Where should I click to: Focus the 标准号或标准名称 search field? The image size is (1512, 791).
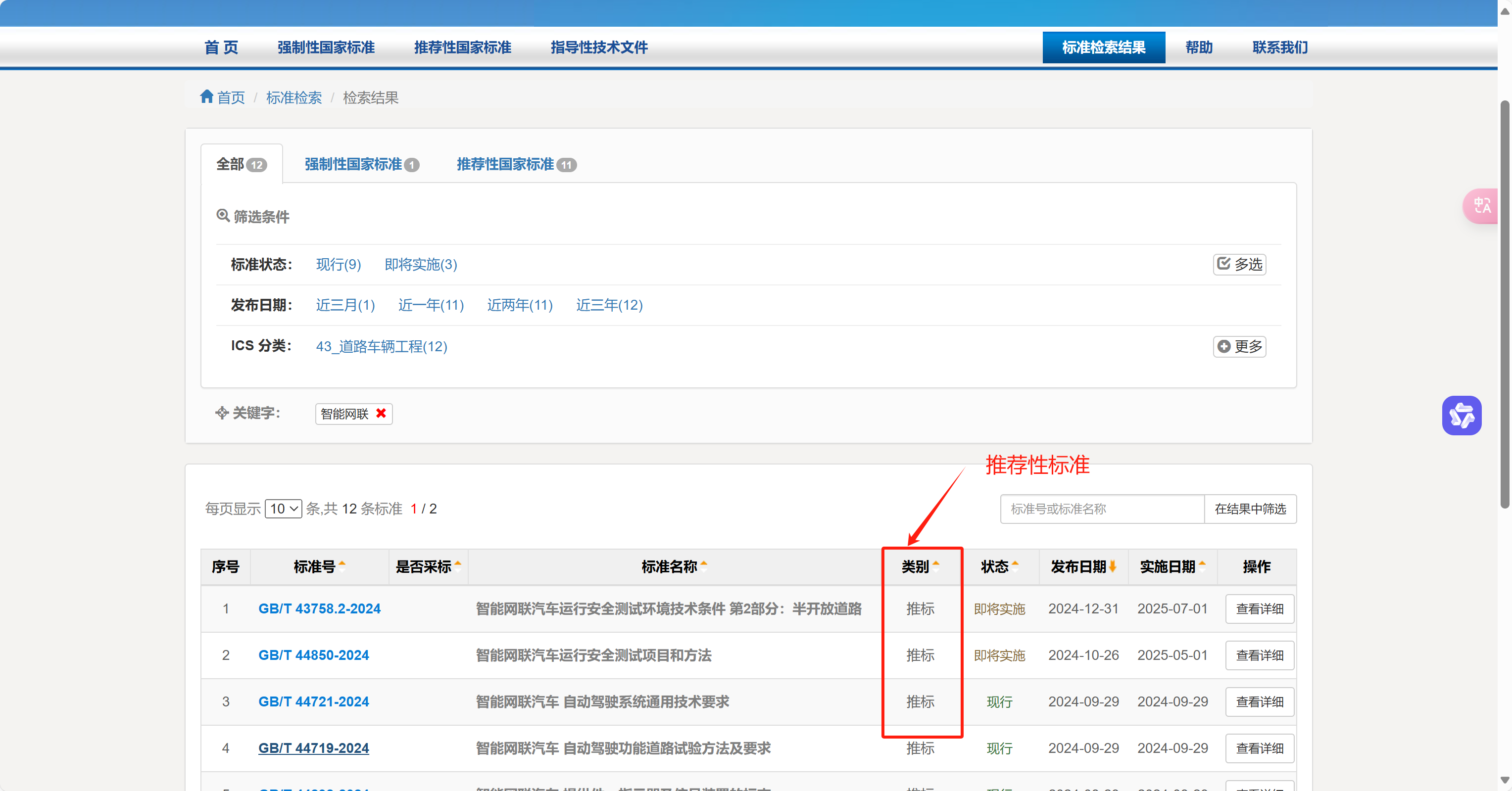tap(1102, 509)
